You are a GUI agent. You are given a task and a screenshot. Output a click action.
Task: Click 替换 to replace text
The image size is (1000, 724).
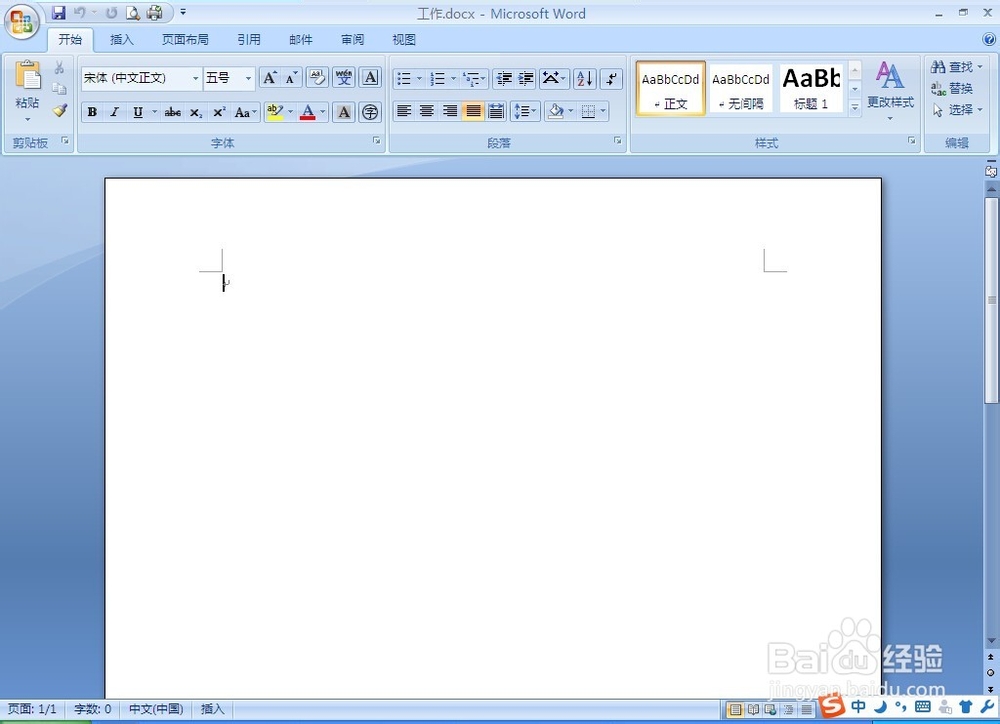[x=952, y=88]
